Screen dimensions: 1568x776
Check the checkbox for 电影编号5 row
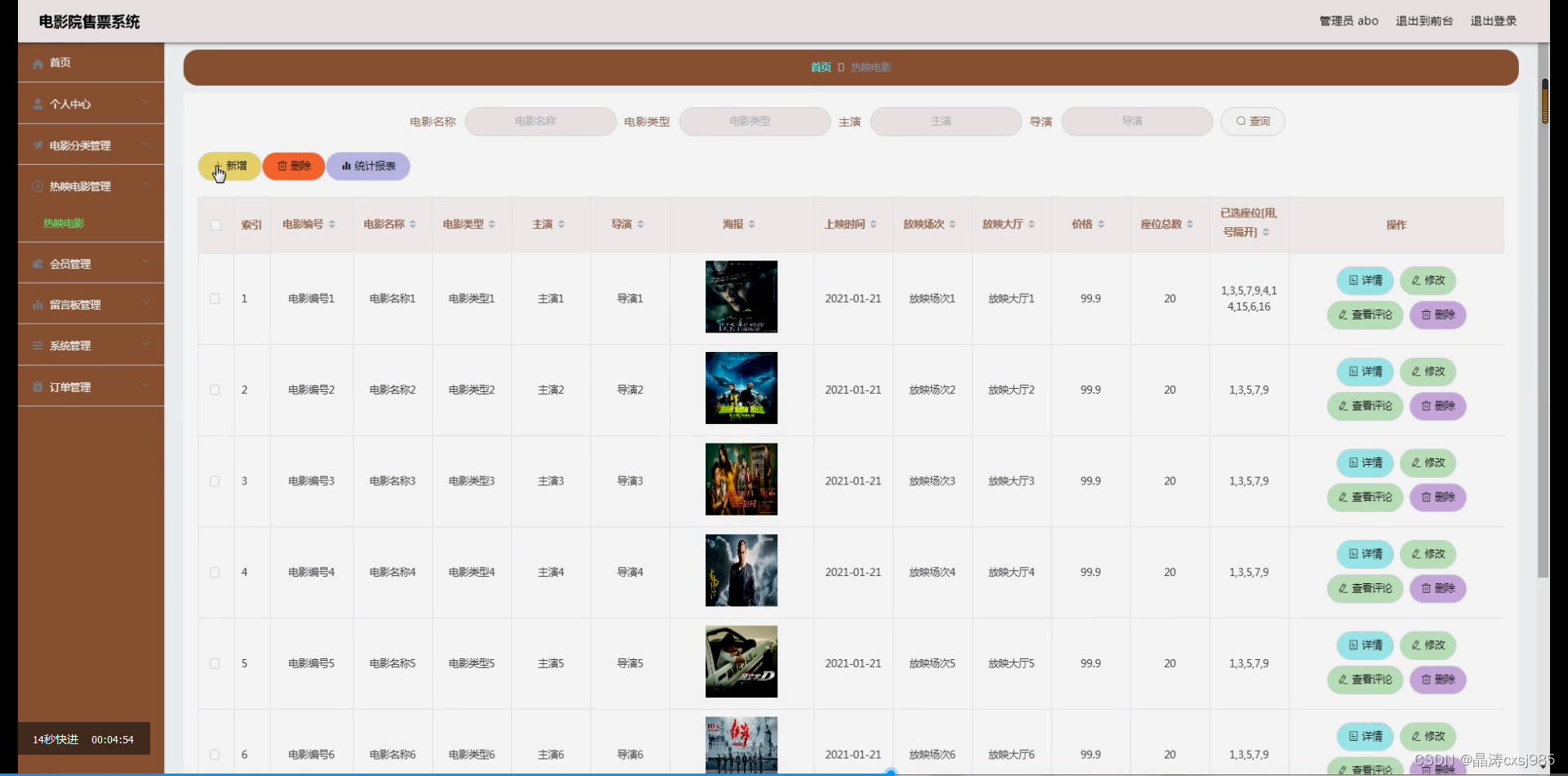(215, 663)
